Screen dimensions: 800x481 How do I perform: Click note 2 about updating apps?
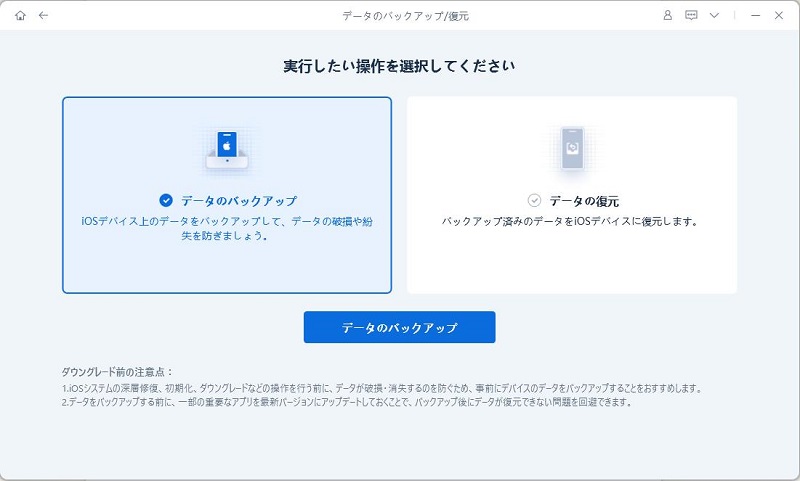pyautogui.click(x=347, y=402)
